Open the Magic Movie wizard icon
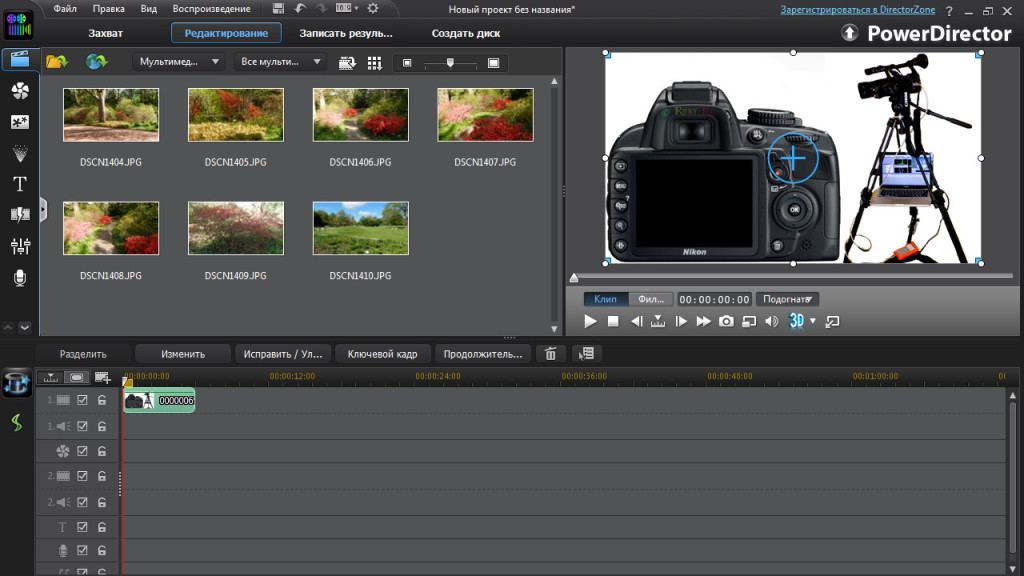 point(16,383)
